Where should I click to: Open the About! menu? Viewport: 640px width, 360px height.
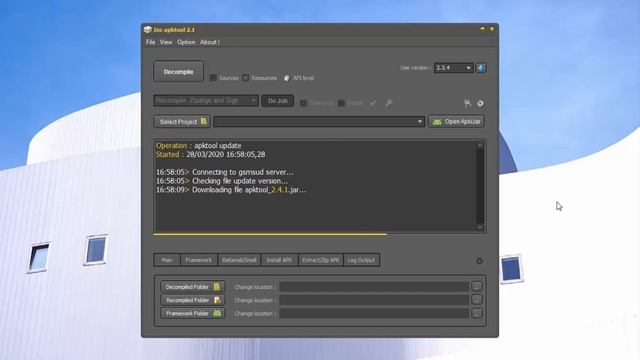209,42
